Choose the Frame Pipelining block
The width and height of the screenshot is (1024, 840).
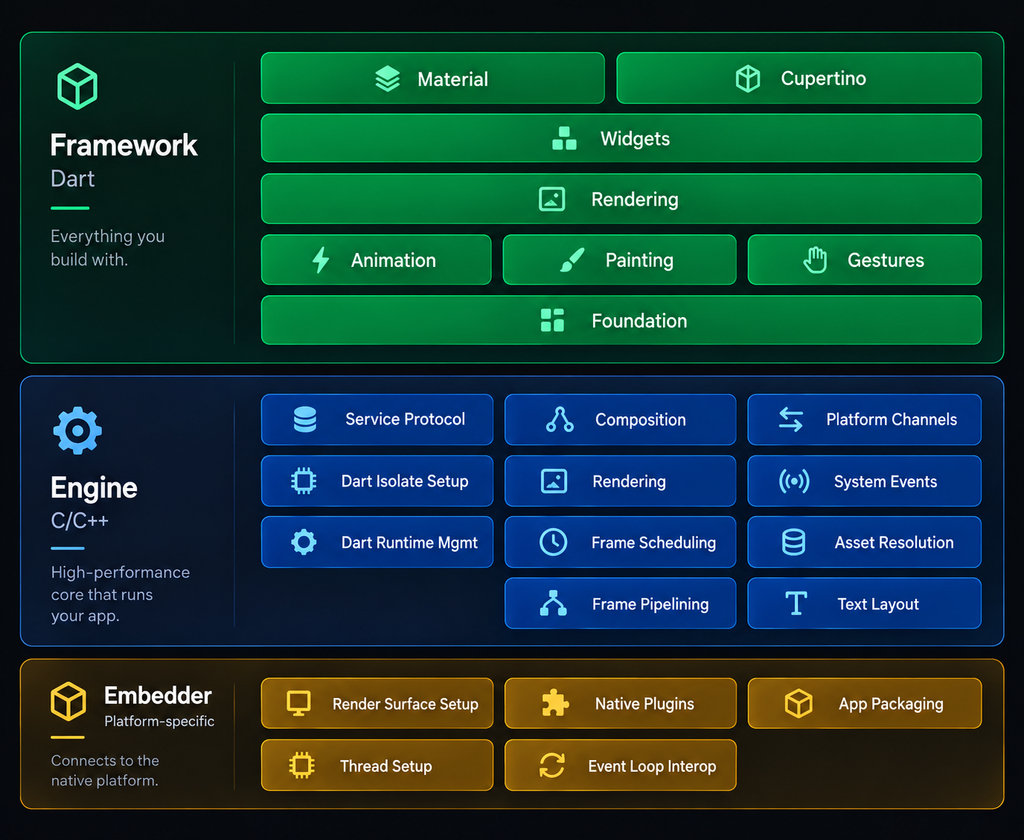click(620, 604)
